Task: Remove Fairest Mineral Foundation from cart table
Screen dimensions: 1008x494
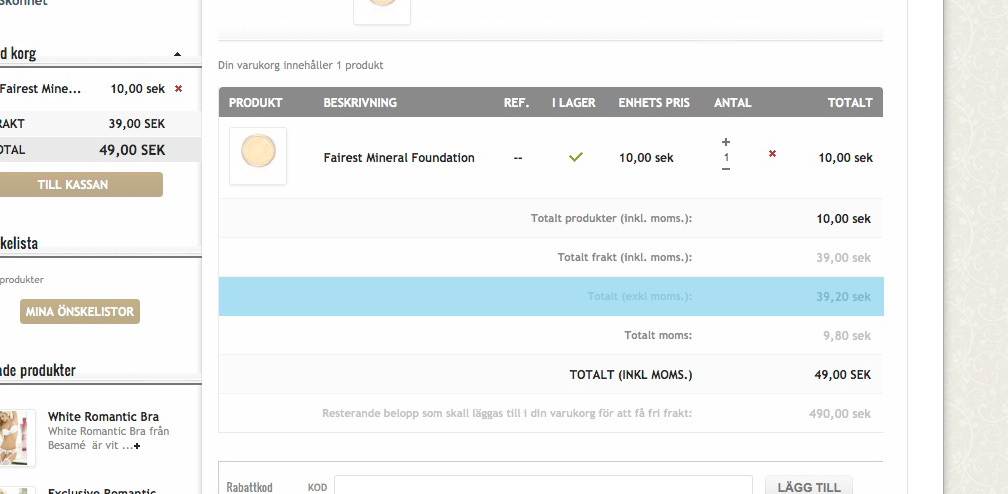Action: click(x=772, y=153)
